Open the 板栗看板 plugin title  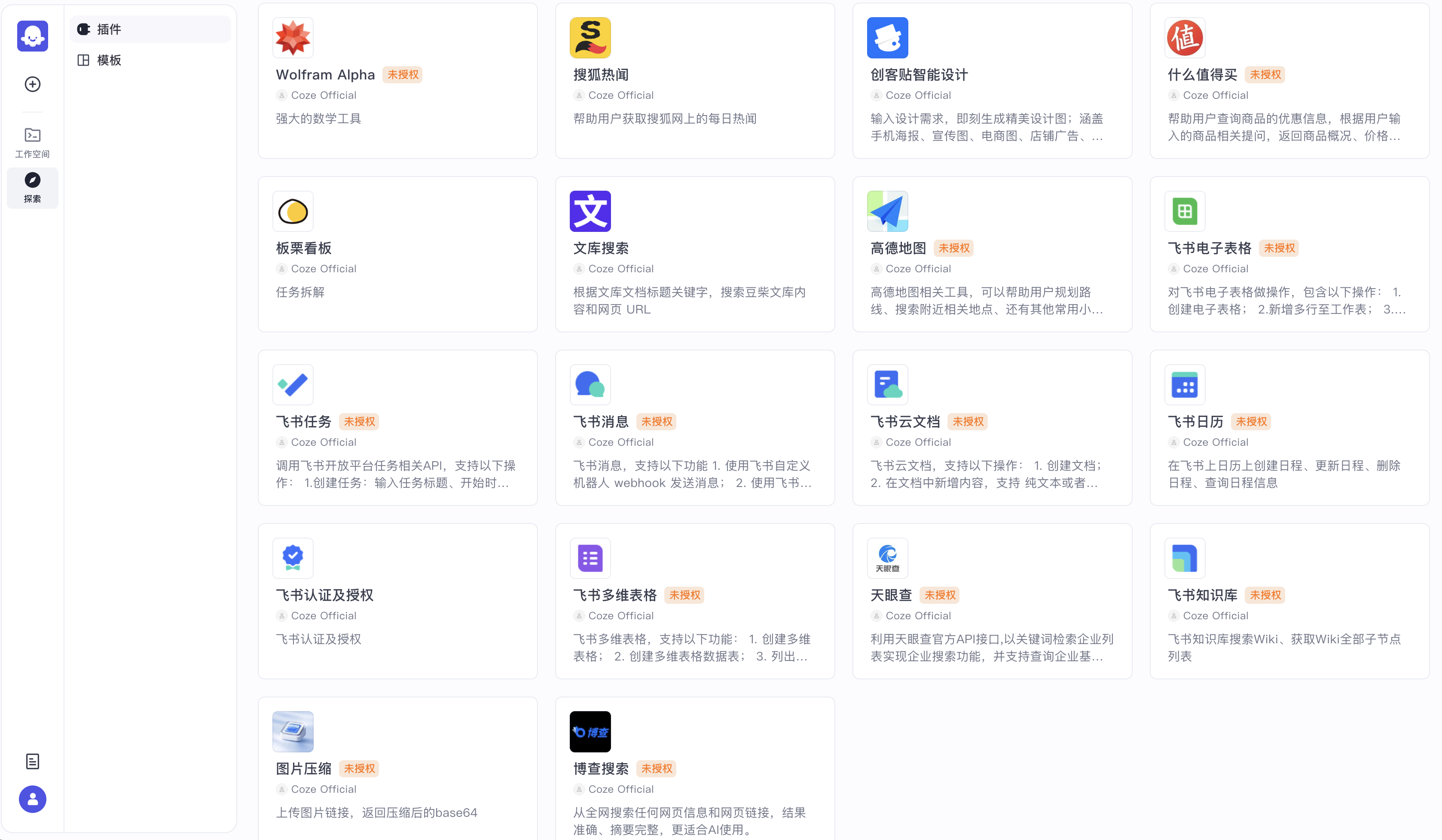pos(303,248)
